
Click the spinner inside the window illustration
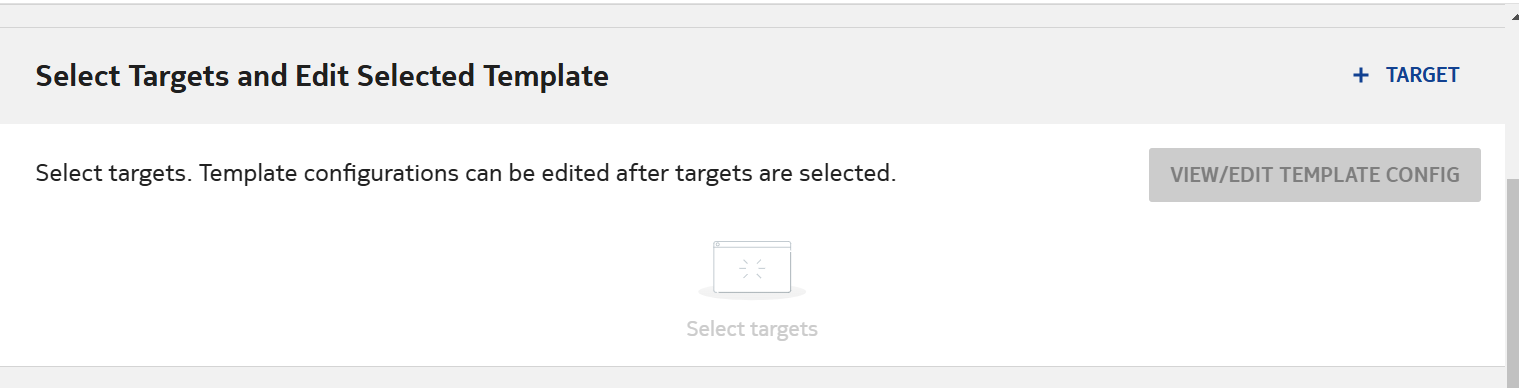[752, 269]
